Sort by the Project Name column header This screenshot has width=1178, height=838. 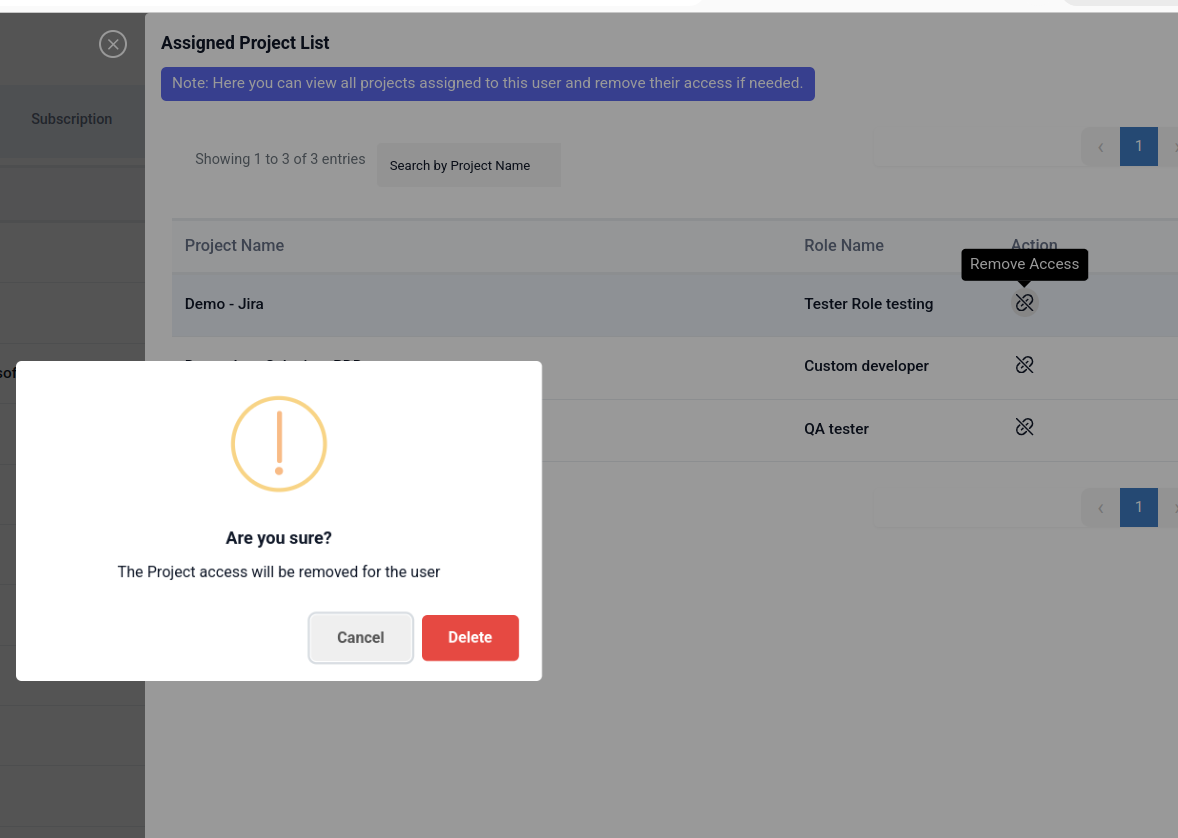(x=234, y=245)
